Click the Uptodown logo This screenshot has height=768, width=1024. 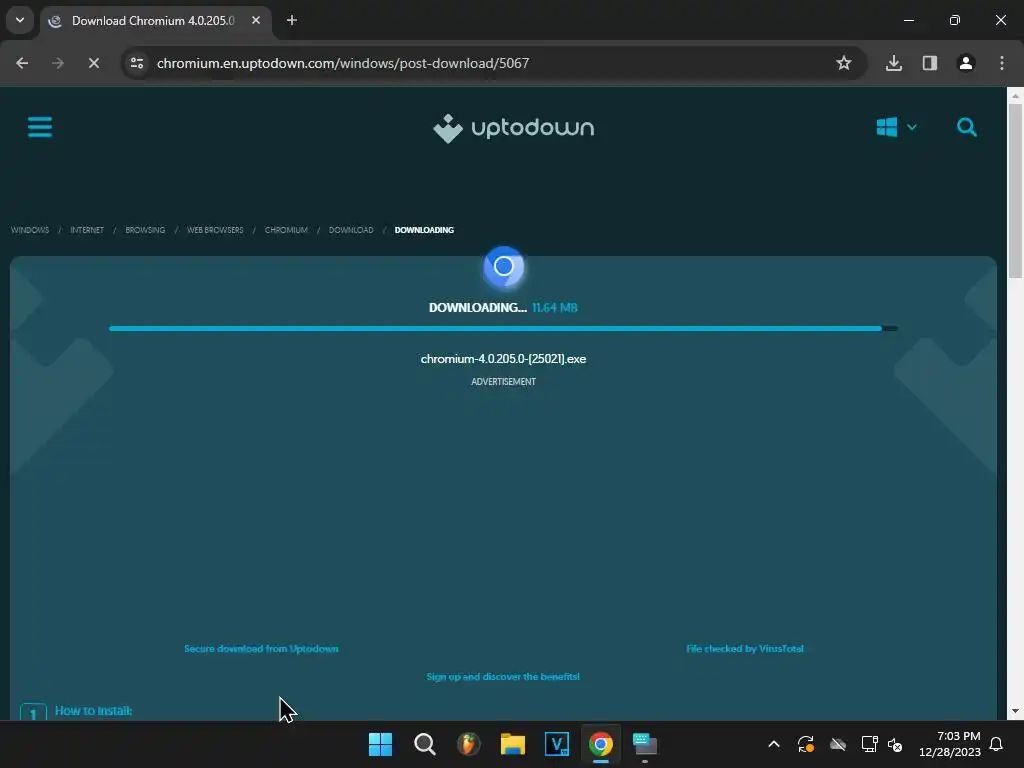click(513, 128)
